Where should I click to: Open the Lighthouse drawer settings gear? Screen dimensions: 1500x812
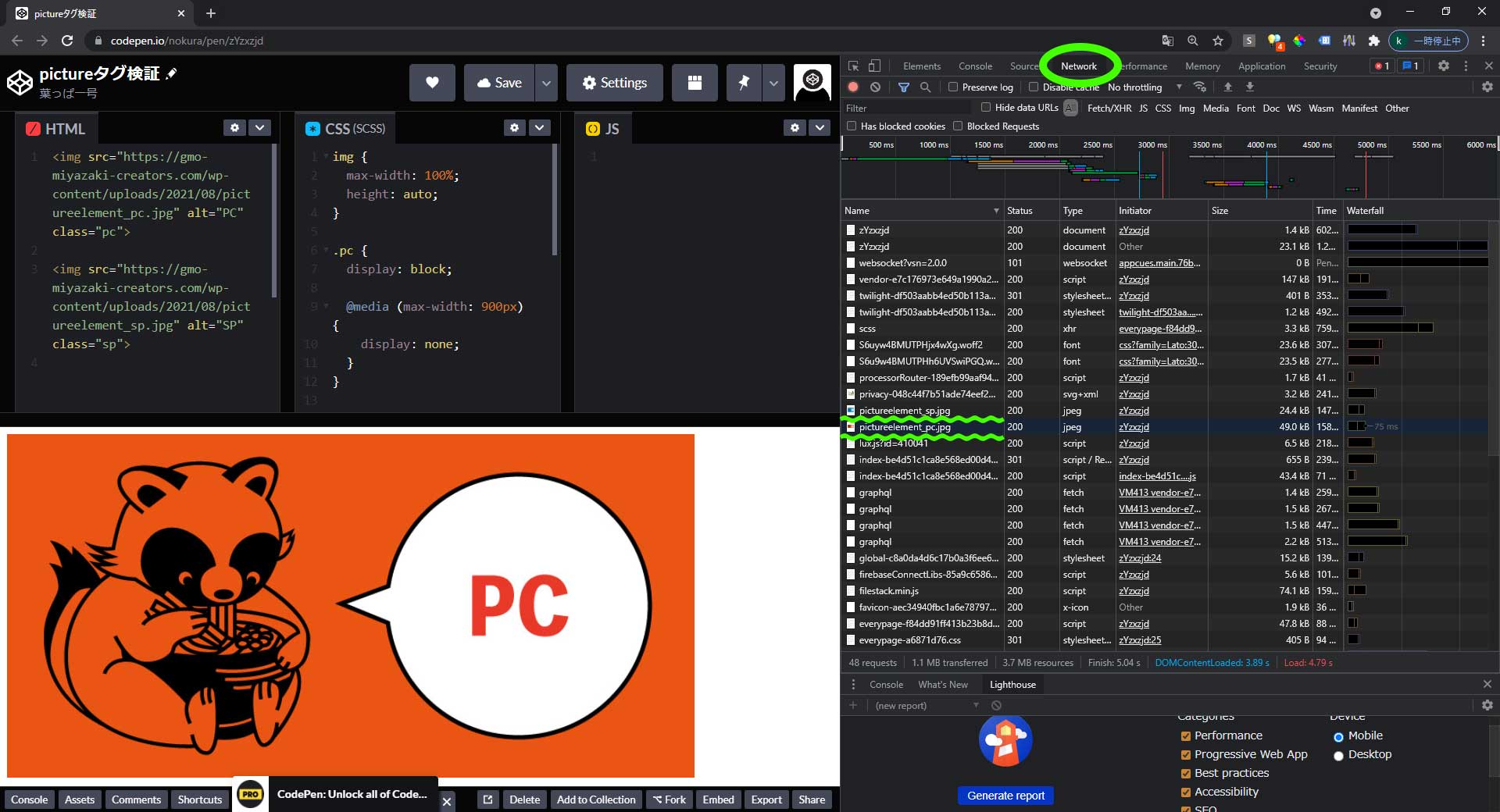point(1487,705)
